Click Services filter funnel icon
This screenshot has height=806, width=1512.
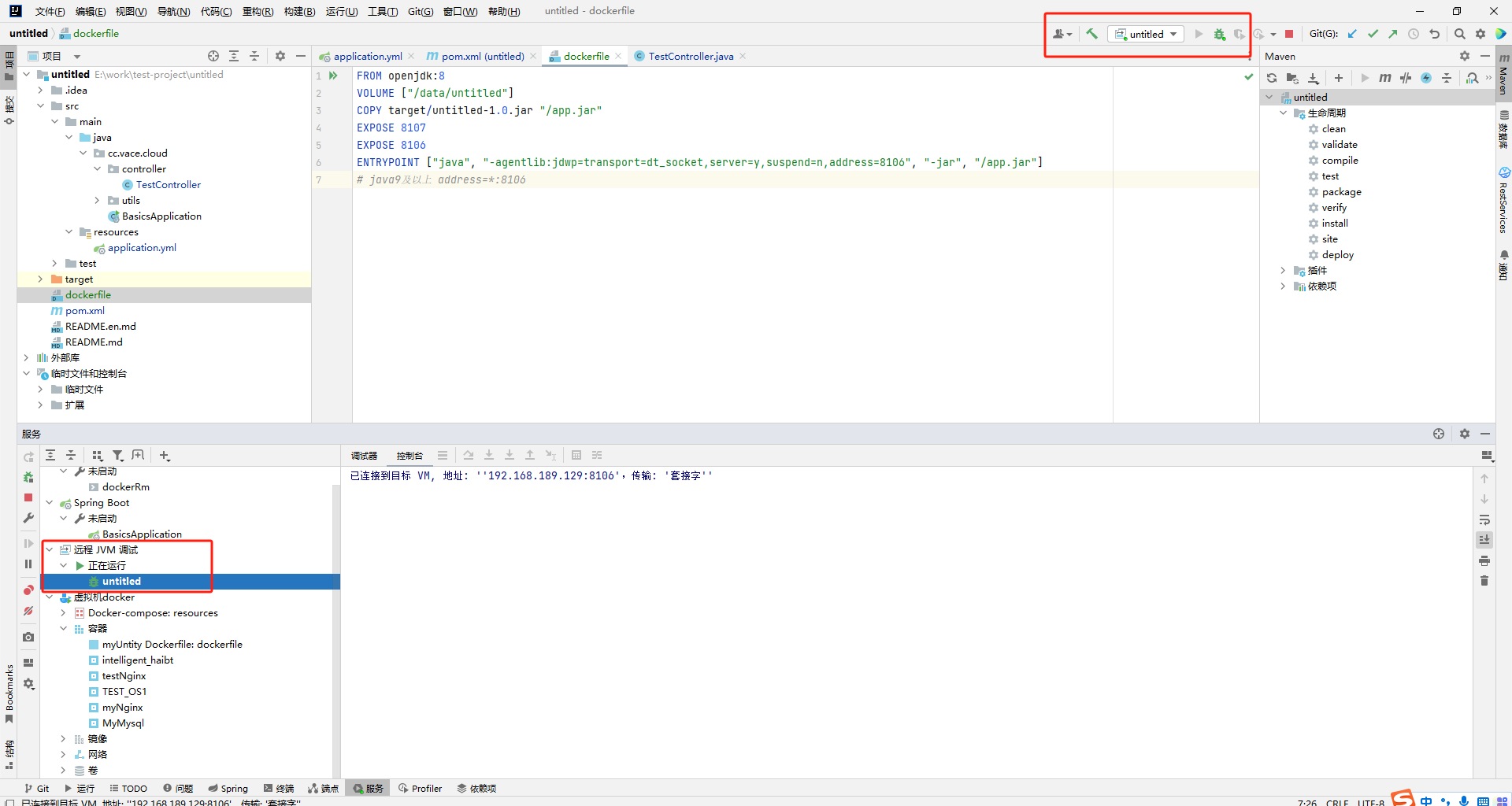[117, 455]
